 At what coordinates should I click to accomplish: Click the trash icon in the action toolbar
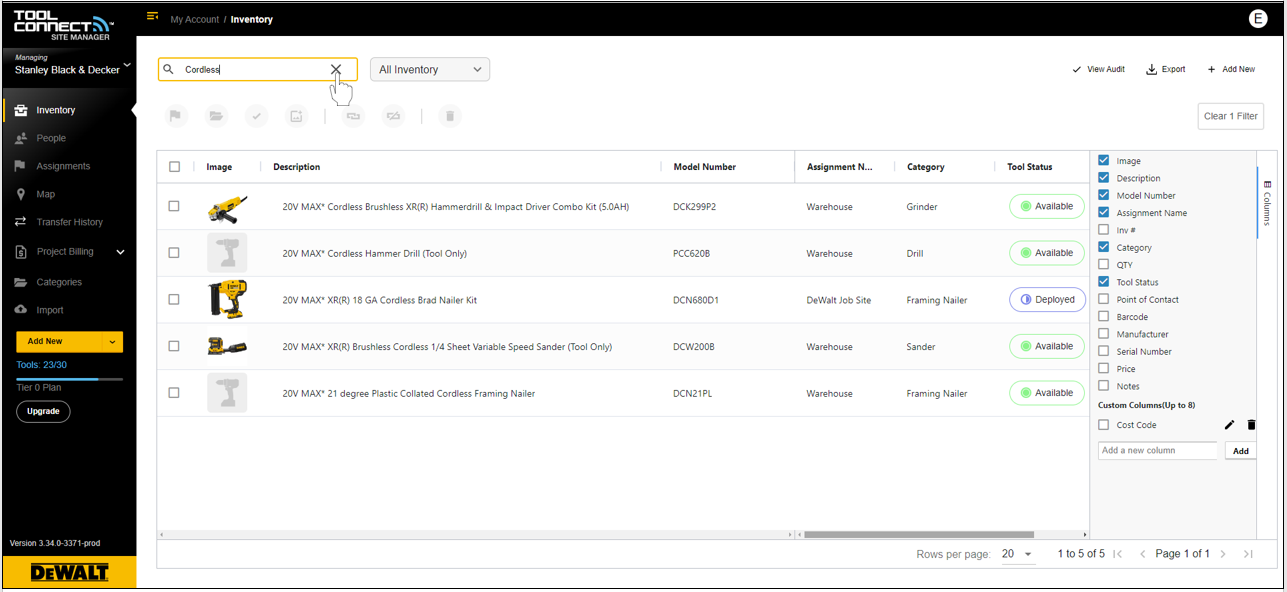tap(450, 116)
